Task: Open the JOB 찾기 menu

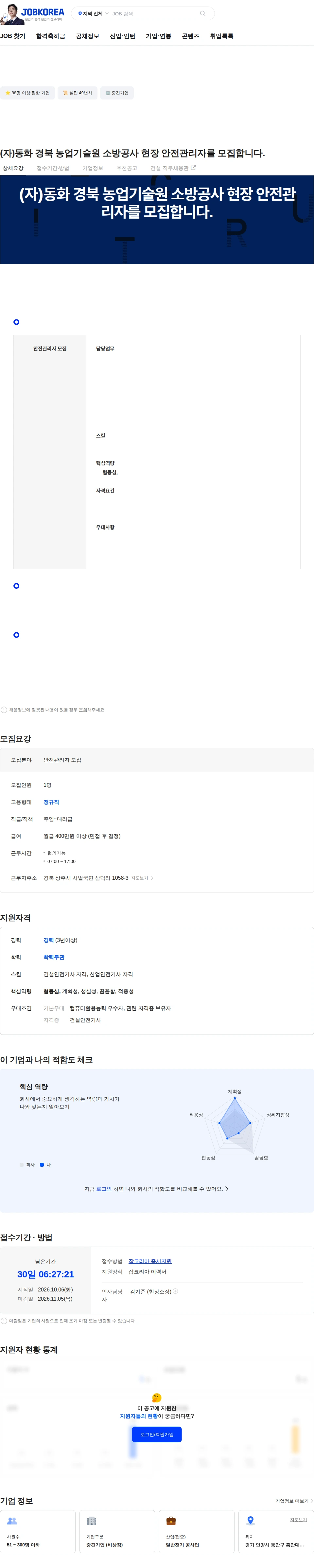Action: (x=13, y=37)
